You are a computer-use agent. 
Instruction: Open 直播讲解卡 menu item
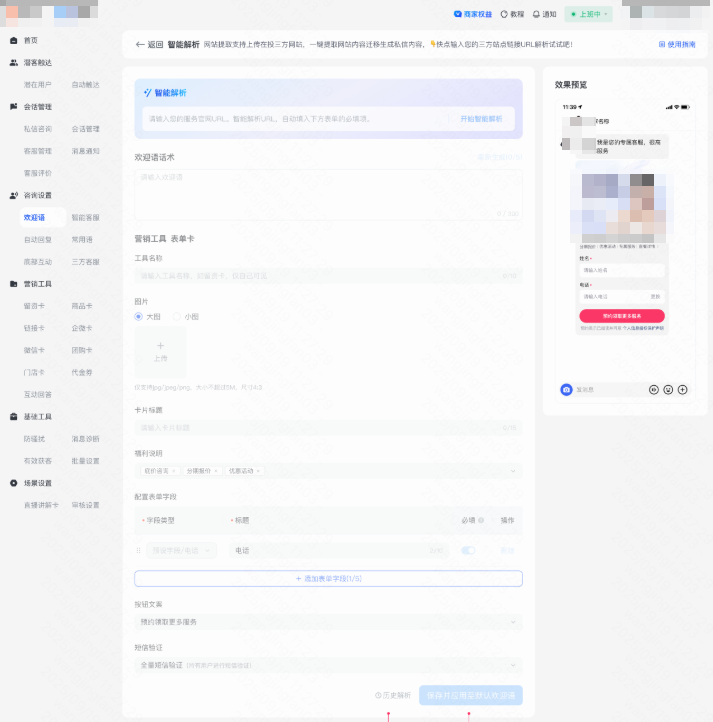41,505
